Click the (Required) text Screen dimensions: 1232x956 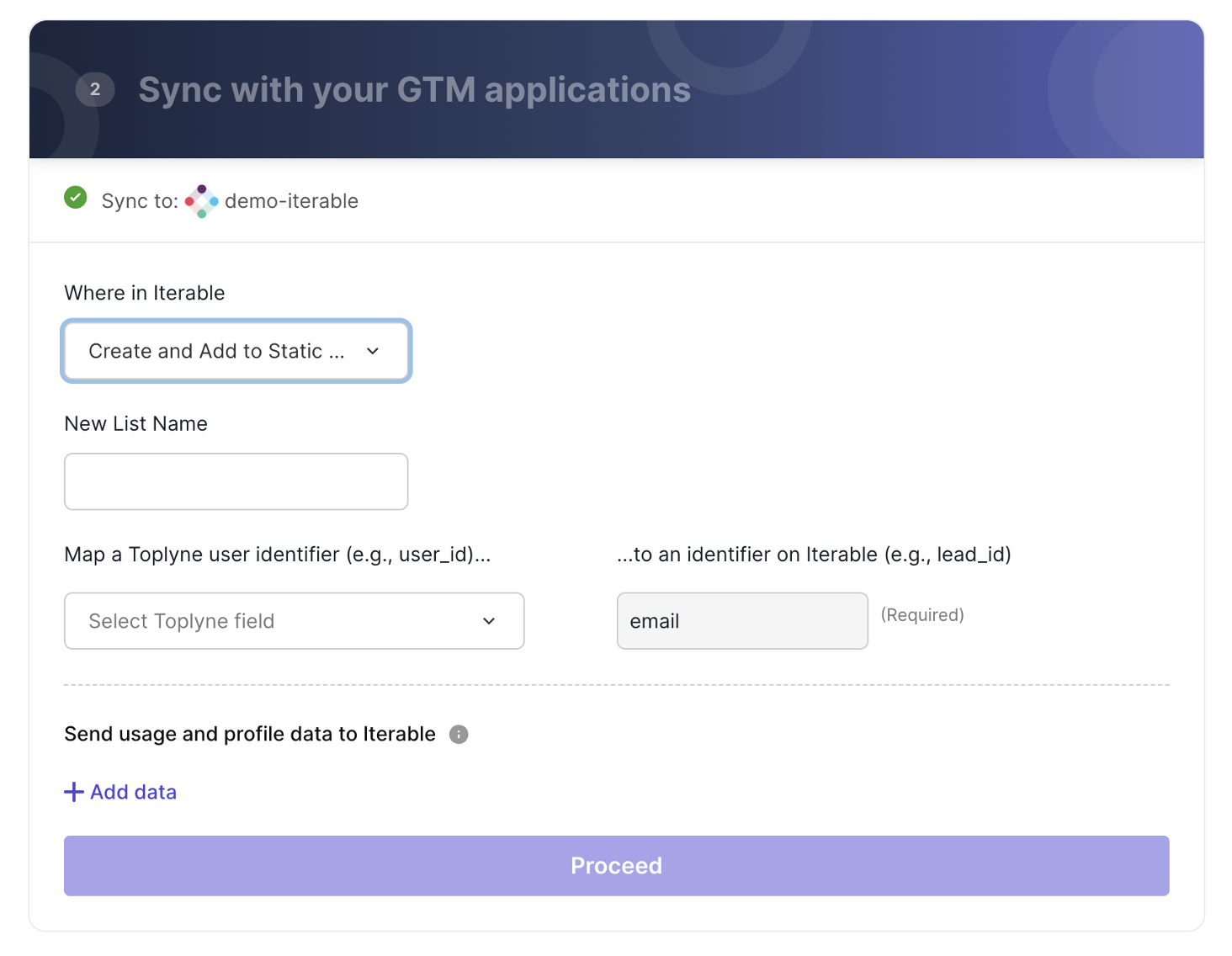coord(922,615)
